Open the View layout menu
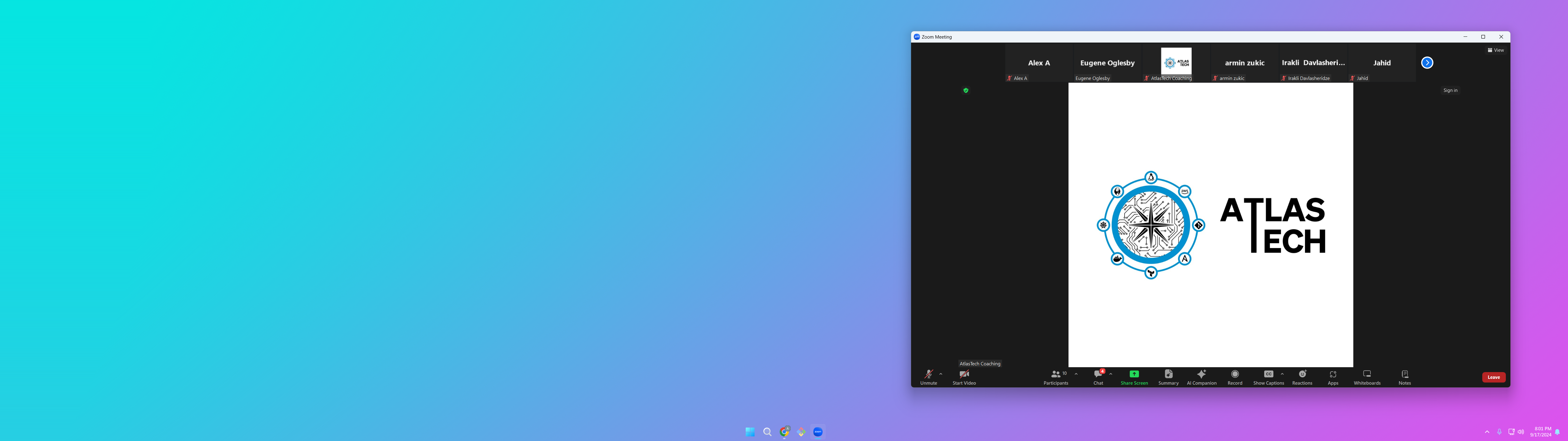Image resolution: width=1568 pixels, height=441 pixels. (x=1495, y=50)
